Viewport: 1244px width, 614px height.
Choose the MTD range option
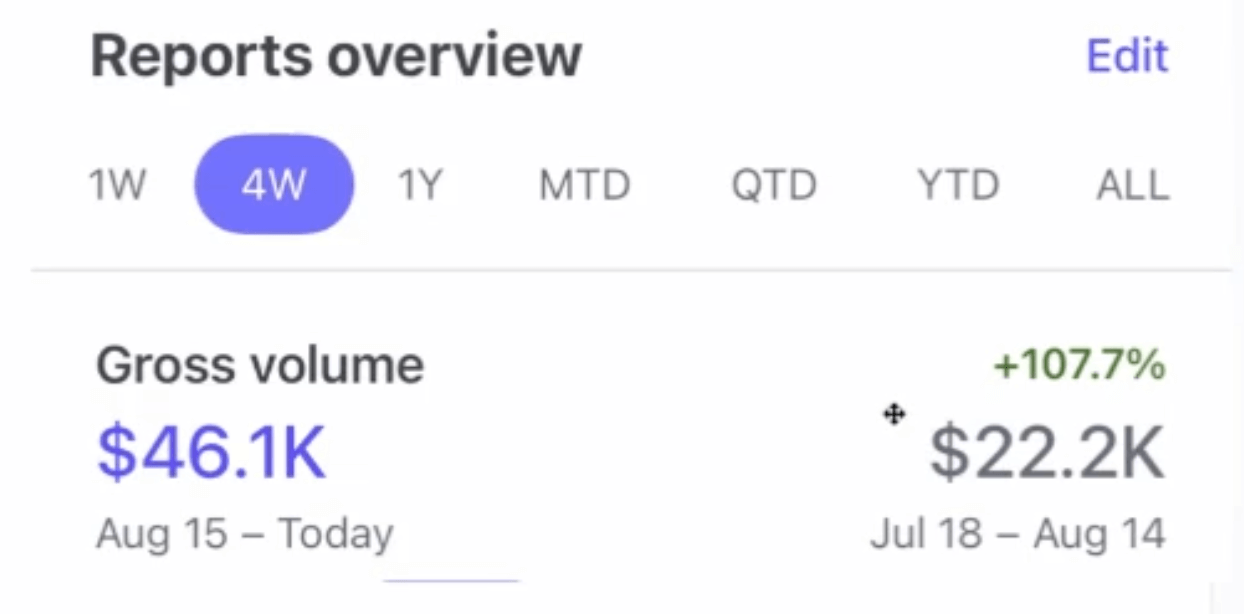click(584, 185)
